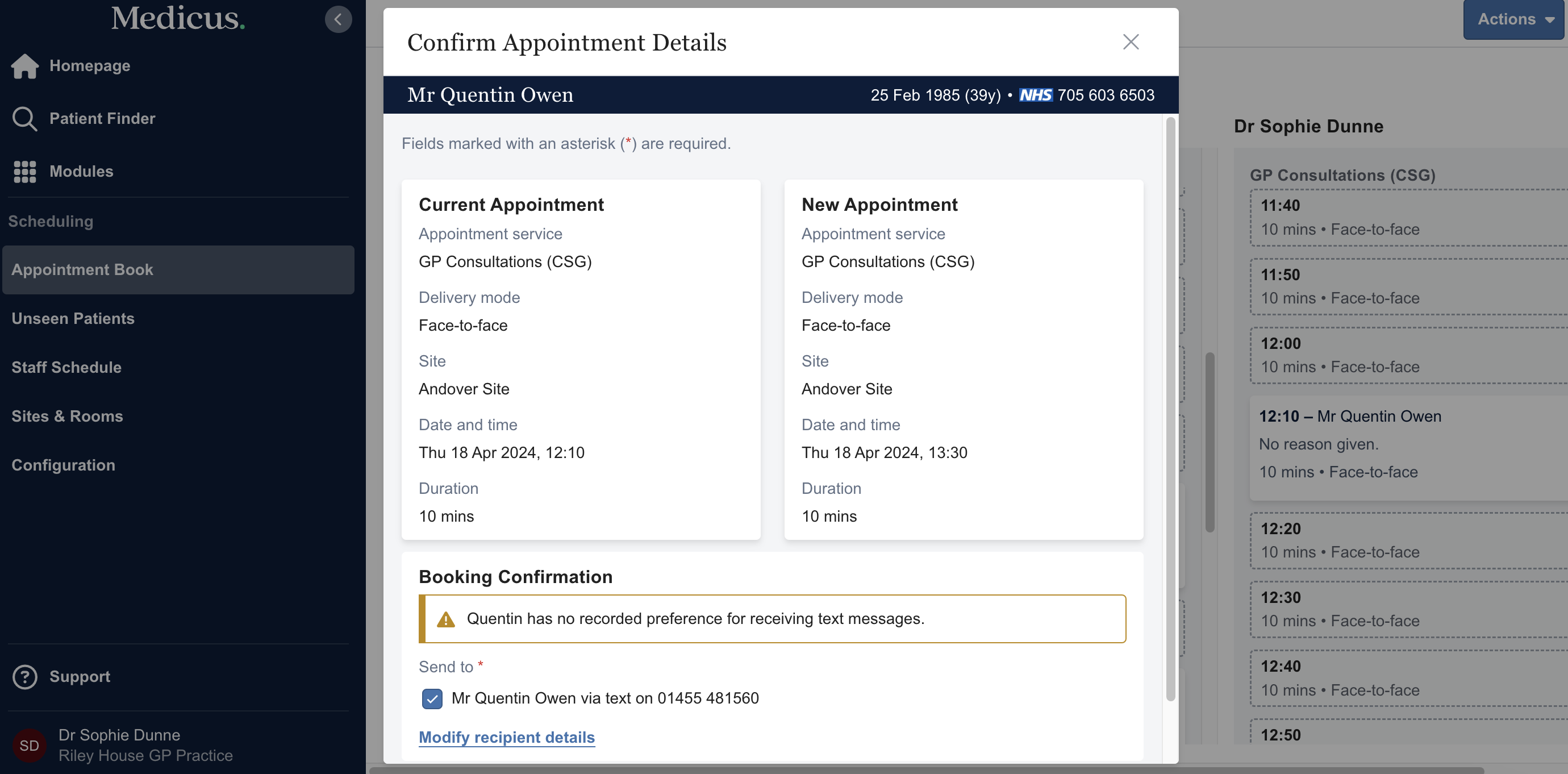Image resolution: width=1568 pixels, height=774 pixels.
Task: Click the NHS logo next to the patient number
Action: coord(1037,95)
